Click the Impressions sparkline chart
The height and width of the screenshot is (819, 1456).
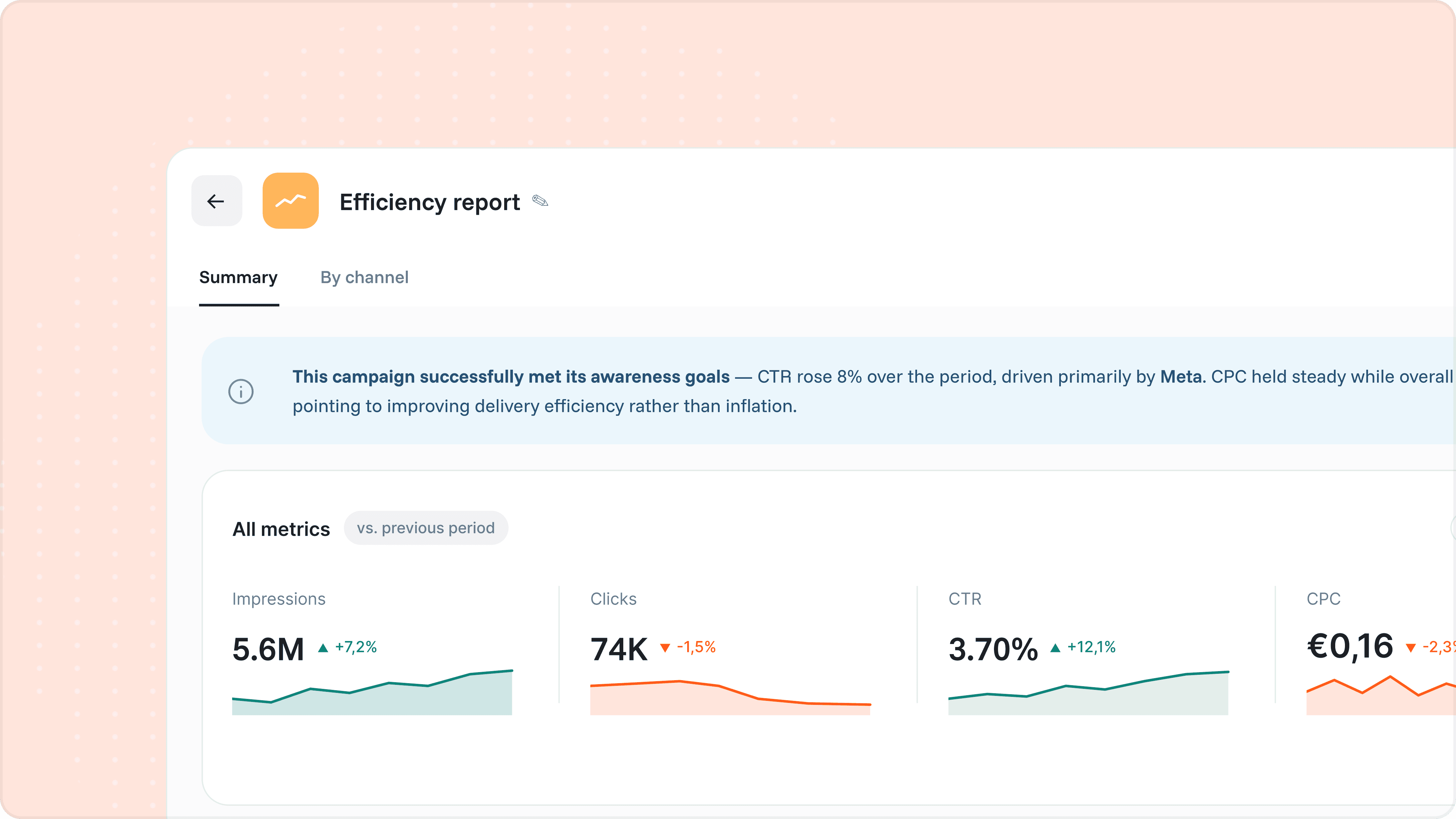pos(372,693)
